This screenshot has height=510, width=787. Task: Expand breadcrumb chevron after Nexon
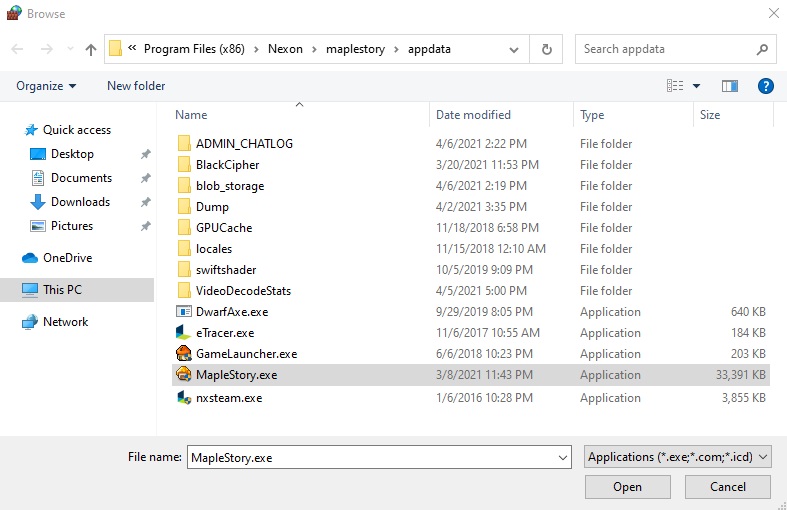pyautogui.click(x=314, y=49)
